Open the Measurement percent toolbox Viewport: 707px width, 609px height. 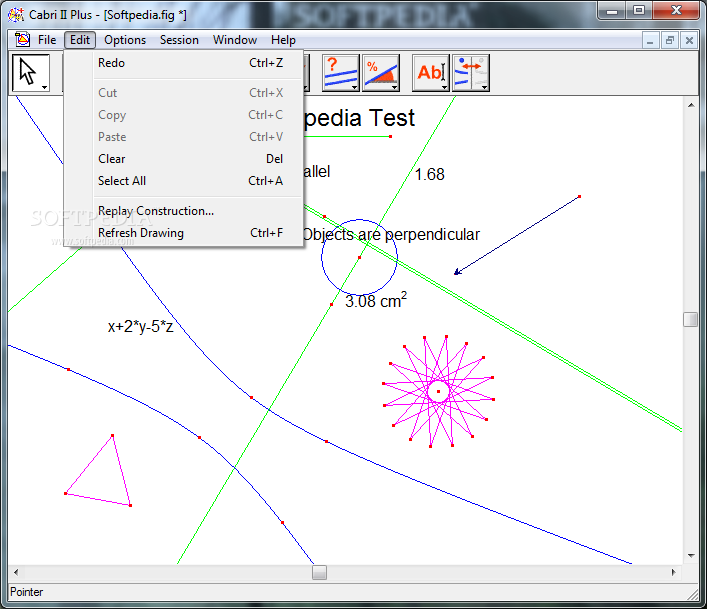pos(381,73)
